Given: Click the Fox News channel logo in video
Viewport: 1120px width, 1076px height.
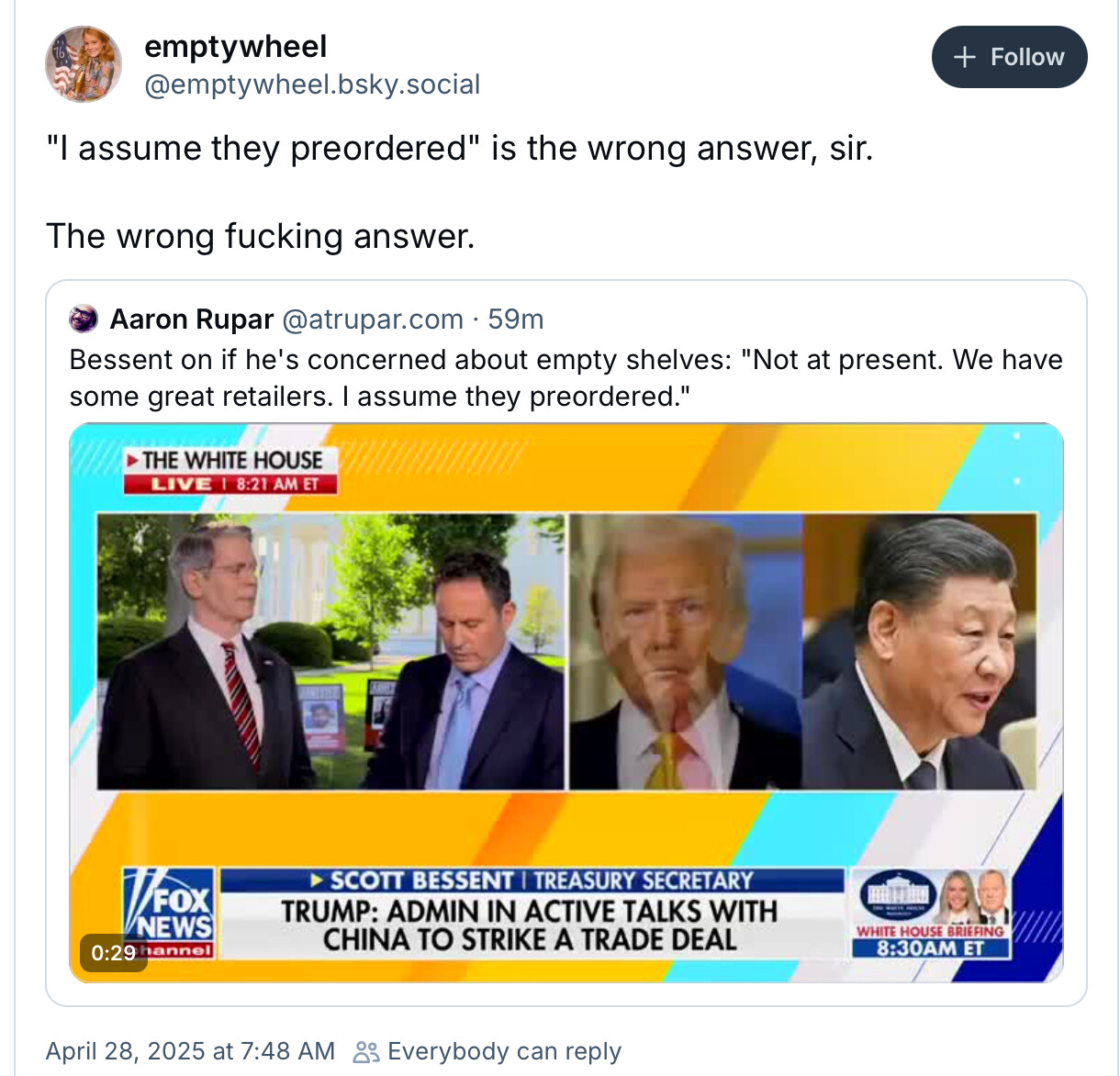Looking at the screenshot, I should (169, 913).
